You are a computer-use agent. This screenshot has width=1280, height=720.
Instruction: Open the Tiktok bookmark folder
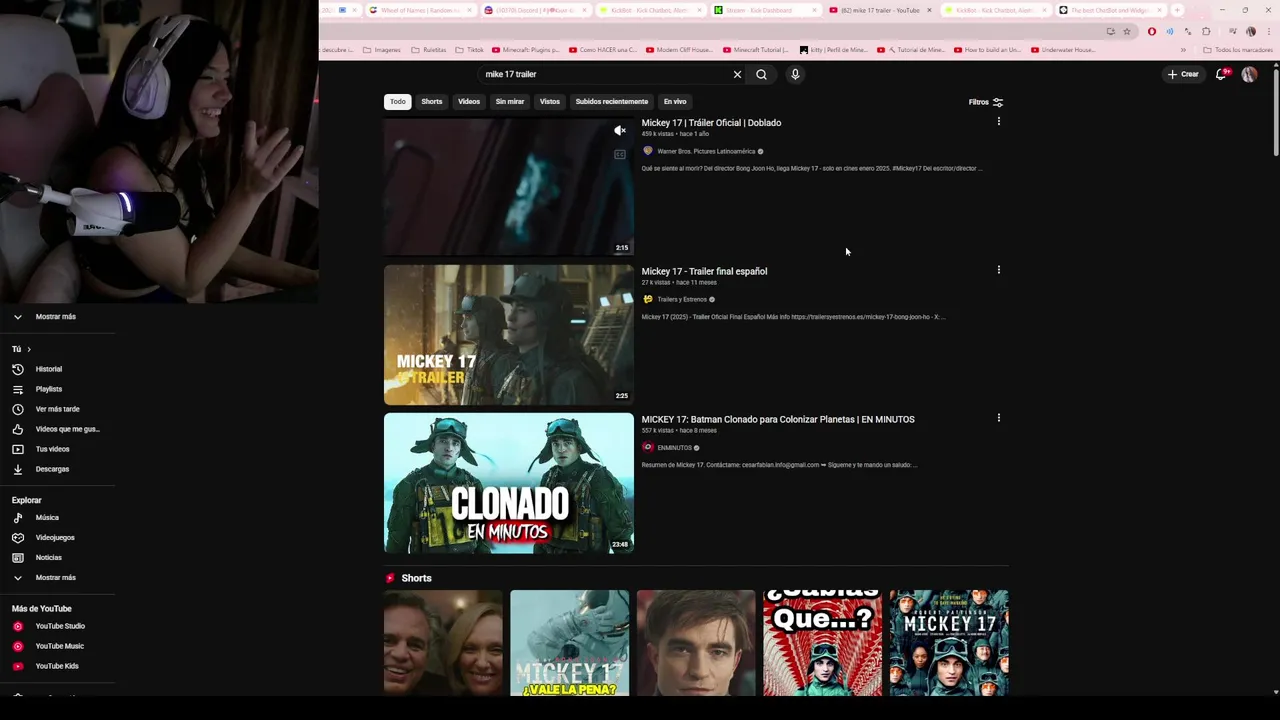[469, 49]
